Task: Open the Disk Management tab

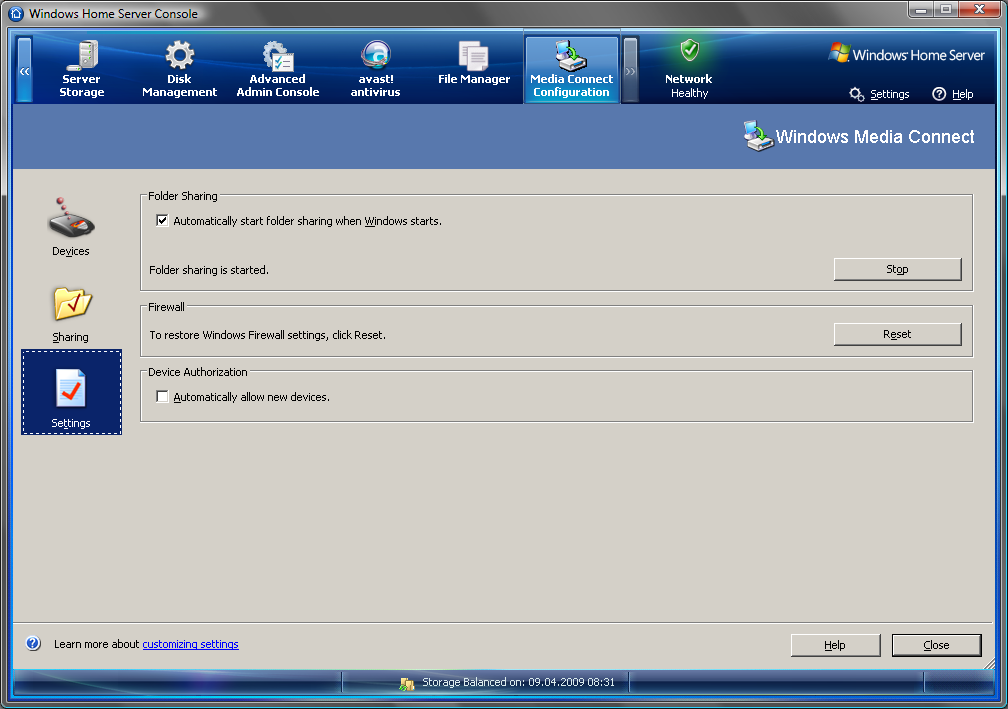Action: pyautogui.click(x=179, y=69)
